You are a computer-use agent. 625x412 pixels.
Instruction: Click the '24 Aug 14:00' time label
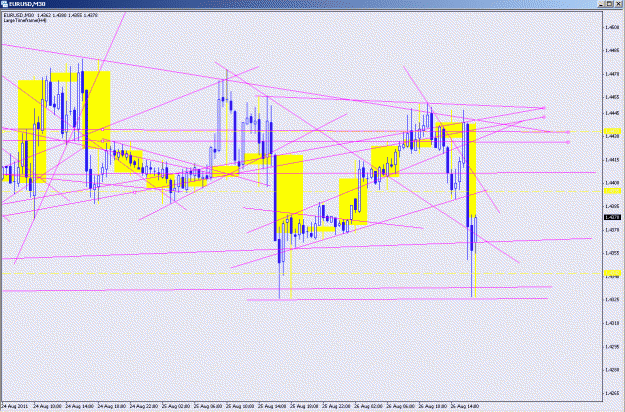pyautogui.click(x=79, y=406)
